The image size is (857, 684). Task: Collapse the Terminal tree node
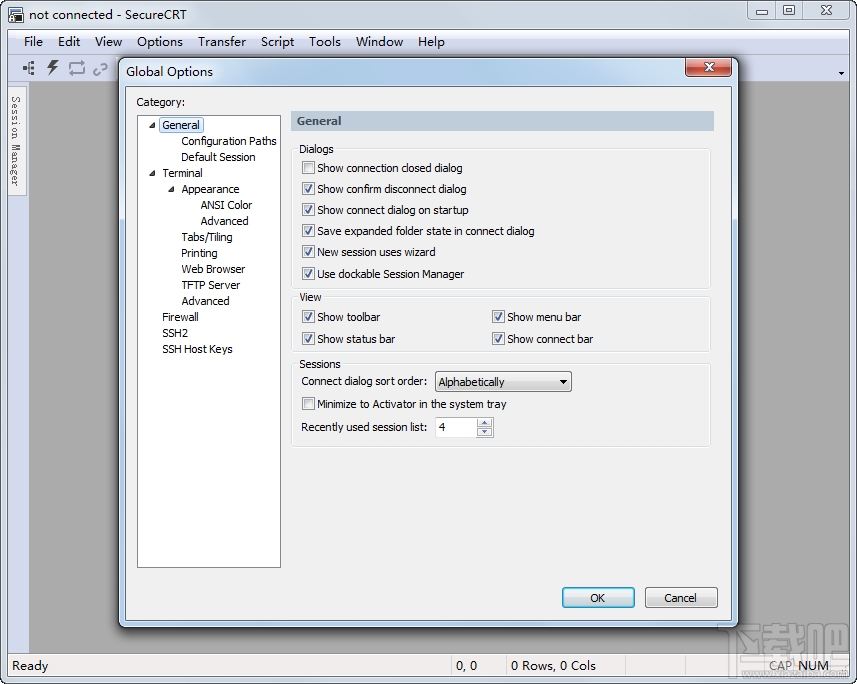(152, 173)
